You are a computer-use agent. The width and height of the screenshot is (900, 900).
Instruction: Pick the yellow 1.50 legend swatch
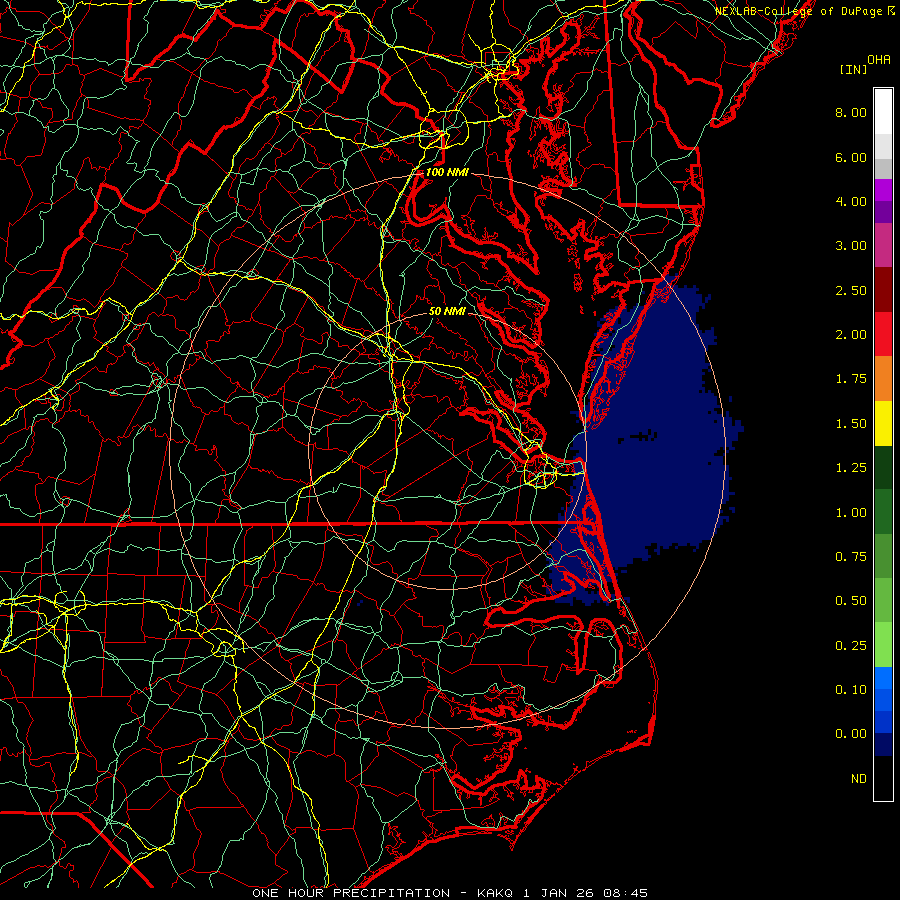tap(883, 424)
